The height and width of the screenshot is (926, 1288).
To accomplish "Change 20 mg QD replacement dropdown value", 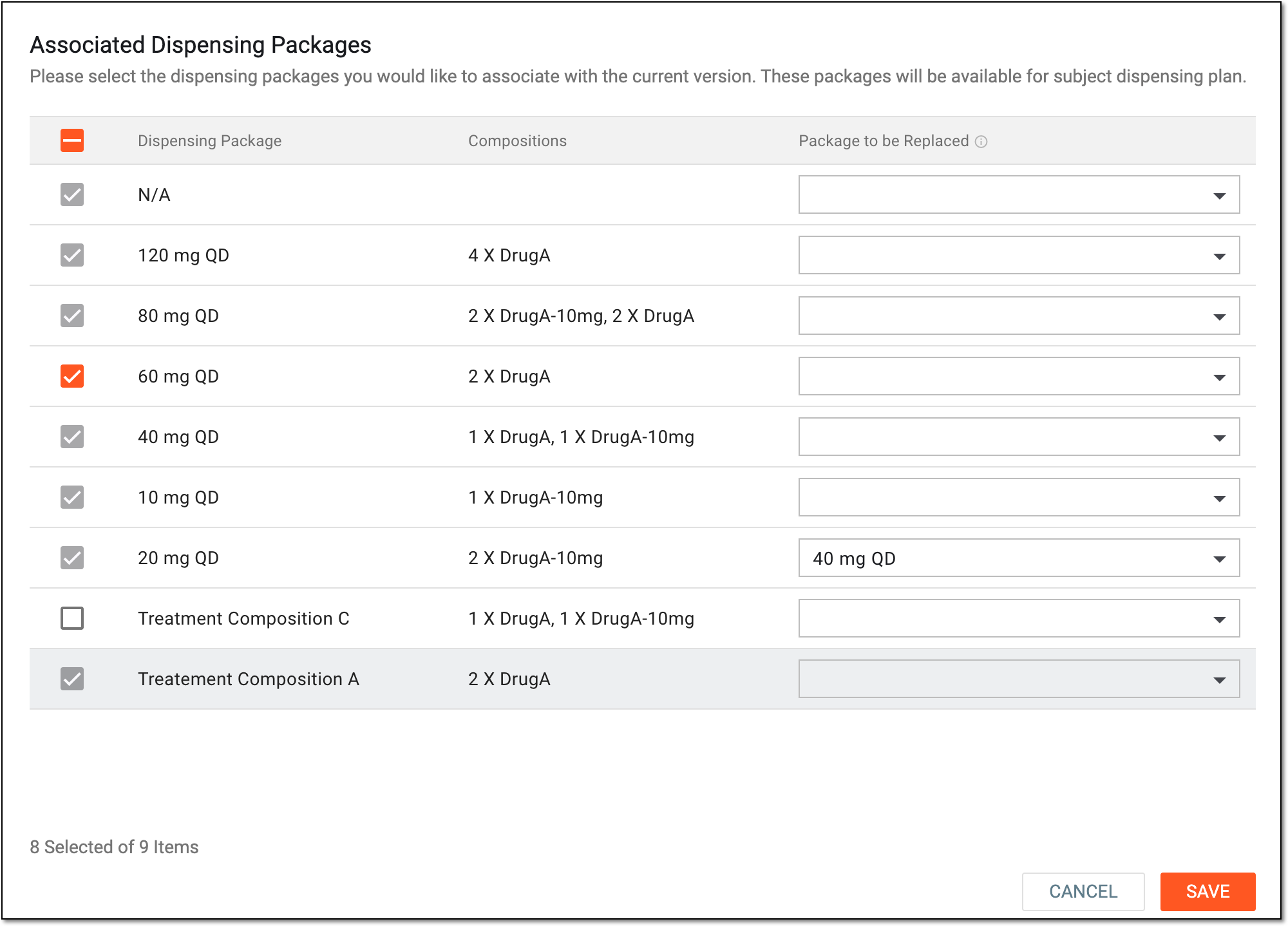I will tap(1019, 558).
